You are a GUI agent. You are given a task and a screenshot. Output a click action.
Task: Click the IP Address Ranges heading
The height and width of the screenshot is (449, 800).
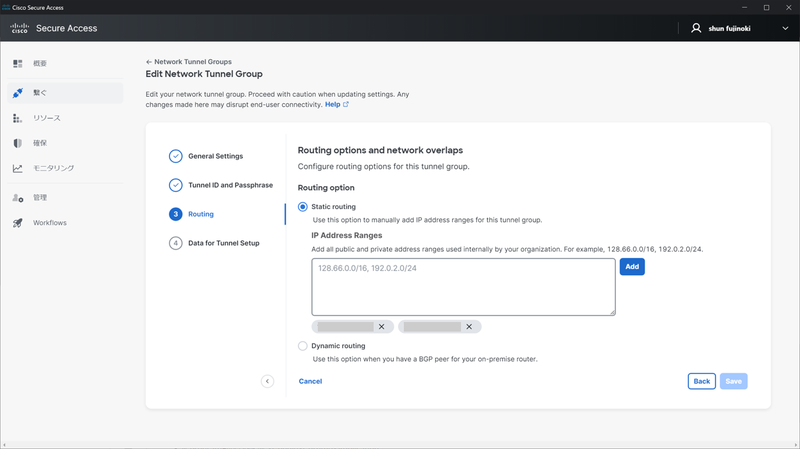pyautogui.click(x=347, y=235)
